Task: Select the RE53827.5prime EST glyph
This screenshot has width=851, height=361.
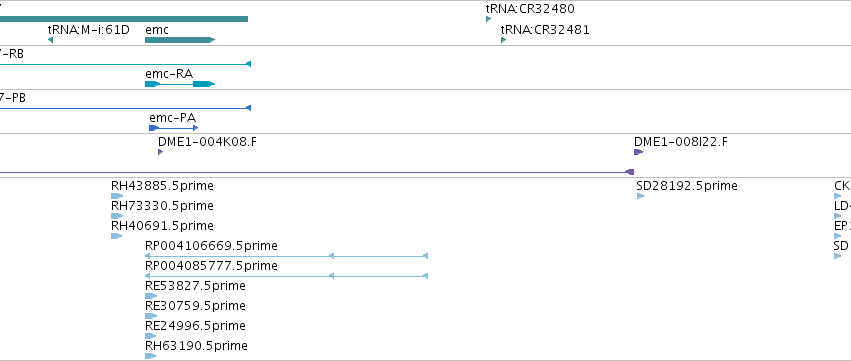Action: point(151,296)
